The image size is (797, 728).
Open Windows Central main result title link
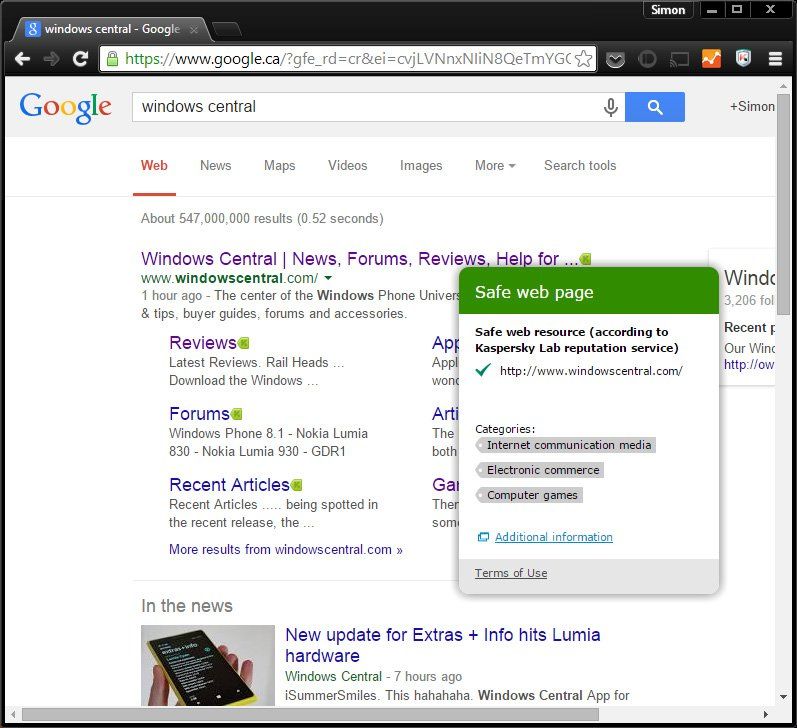(x=359, y=259)
